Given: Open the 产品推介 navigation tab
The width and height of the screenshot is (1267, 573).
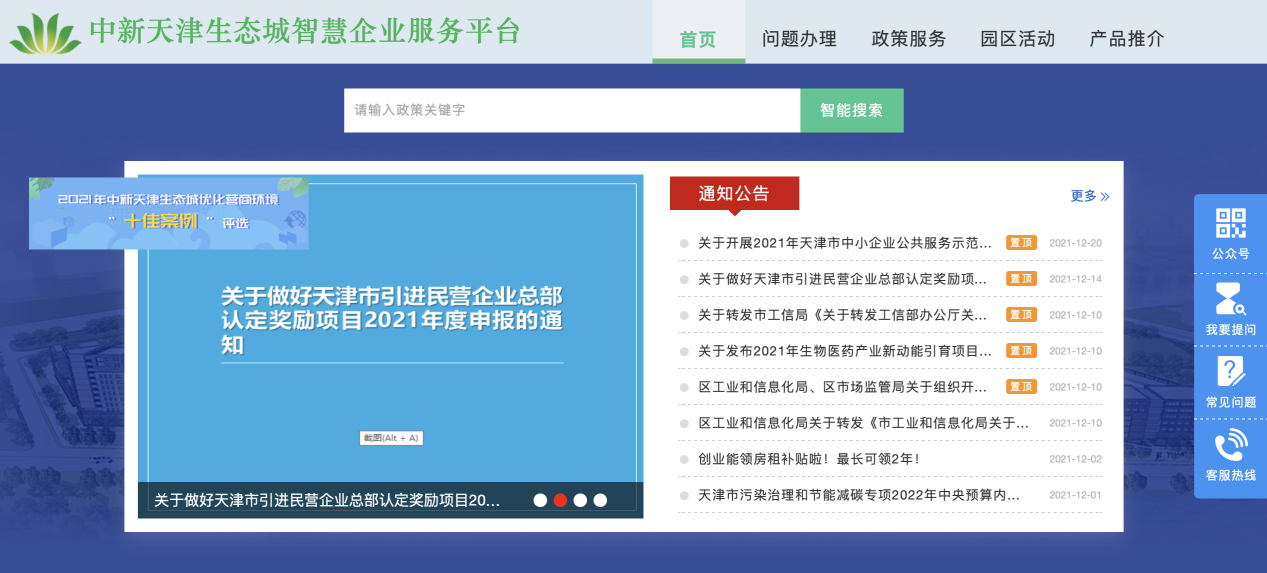Looking at the screenshot, I should 1127,39.
